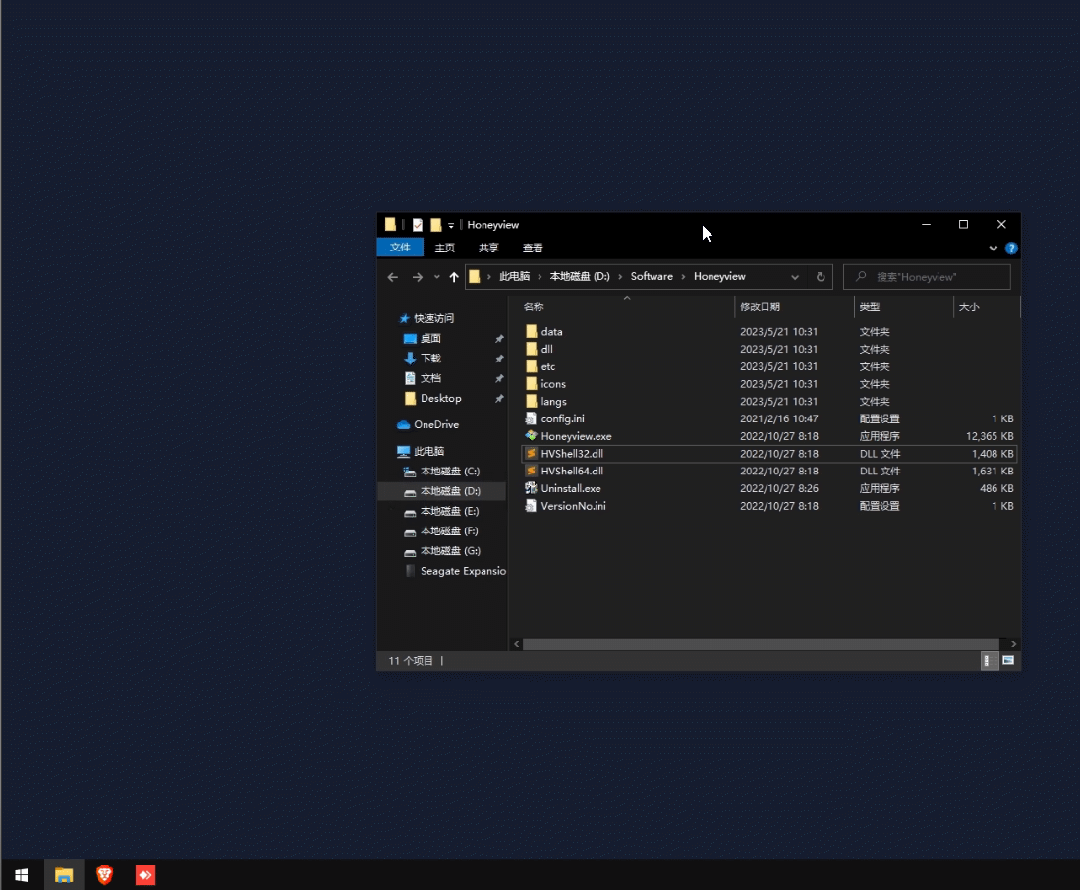Open address bar history dropdown
The height and width of the screenshot is (890, 1080).
[795, 277]
